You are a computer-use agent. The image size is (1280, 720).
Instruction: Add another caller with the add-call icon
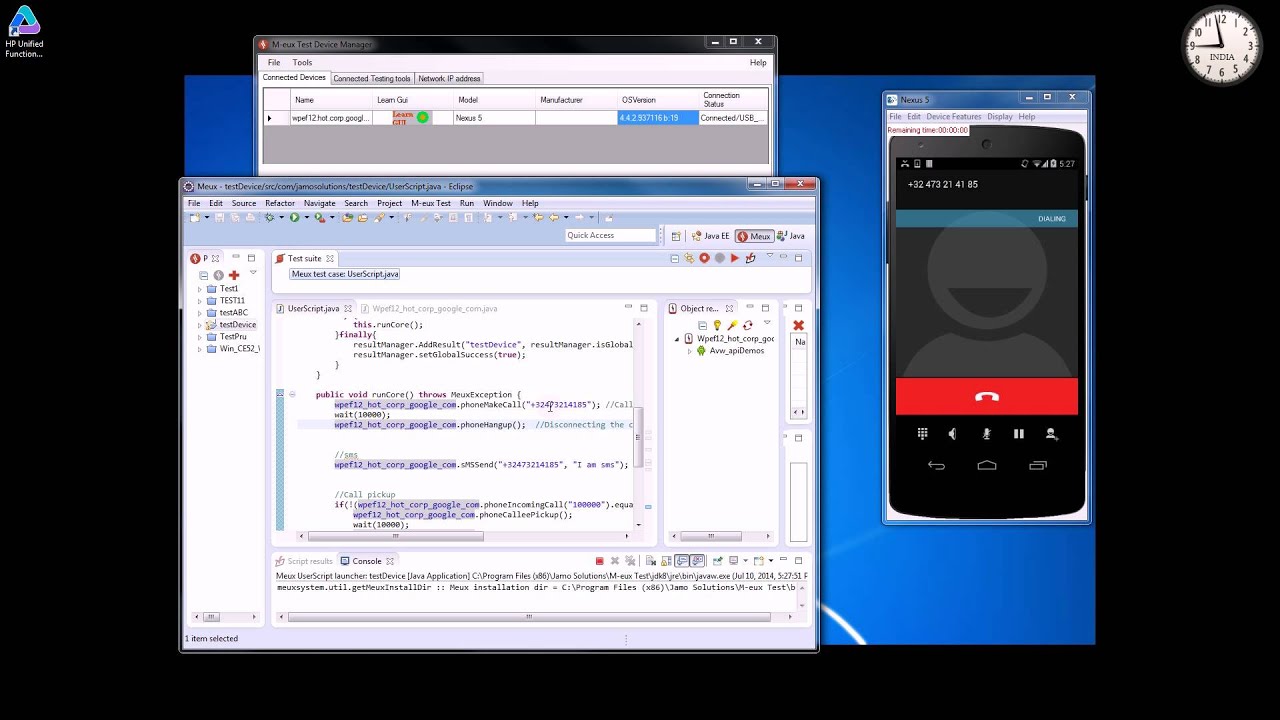click(x=1051, y=434)
